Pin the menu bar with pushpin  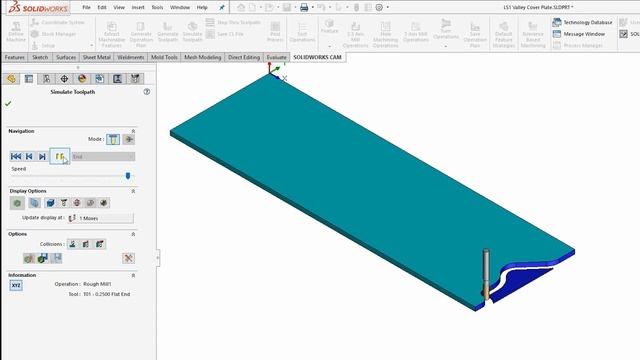point(222,7)
